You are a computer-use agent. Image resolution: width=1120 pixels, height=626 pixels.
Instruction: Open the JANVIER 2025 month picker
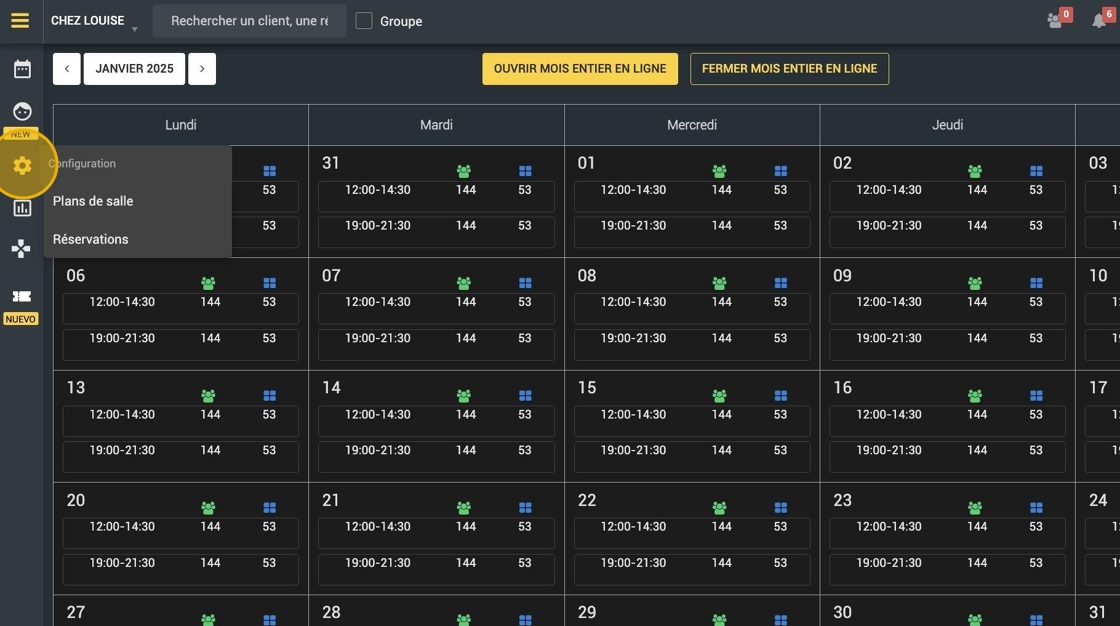(x=134, y=69)
